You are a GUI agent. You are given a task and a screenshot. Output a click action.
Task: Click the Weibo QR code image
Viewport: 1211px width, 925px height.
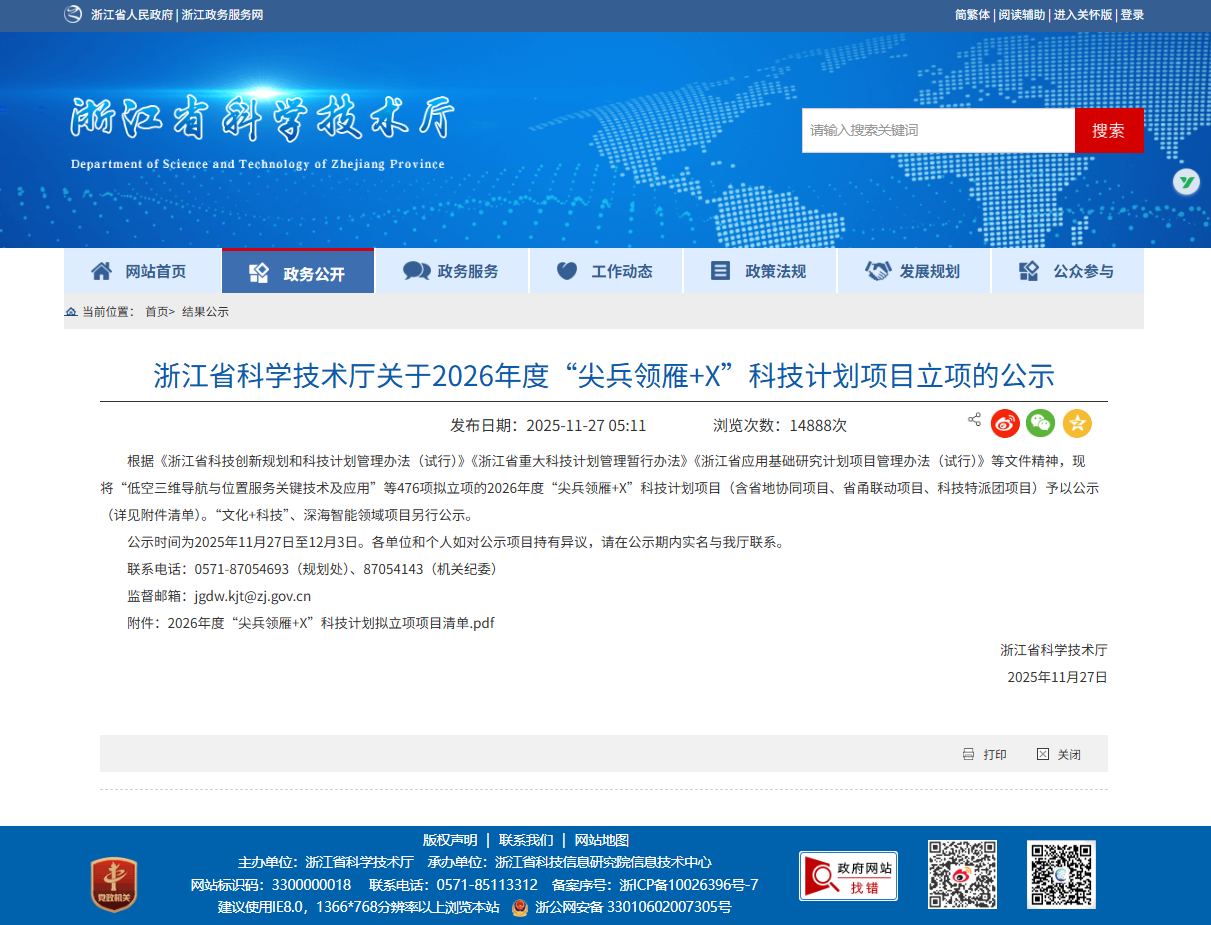click(962, 875)
